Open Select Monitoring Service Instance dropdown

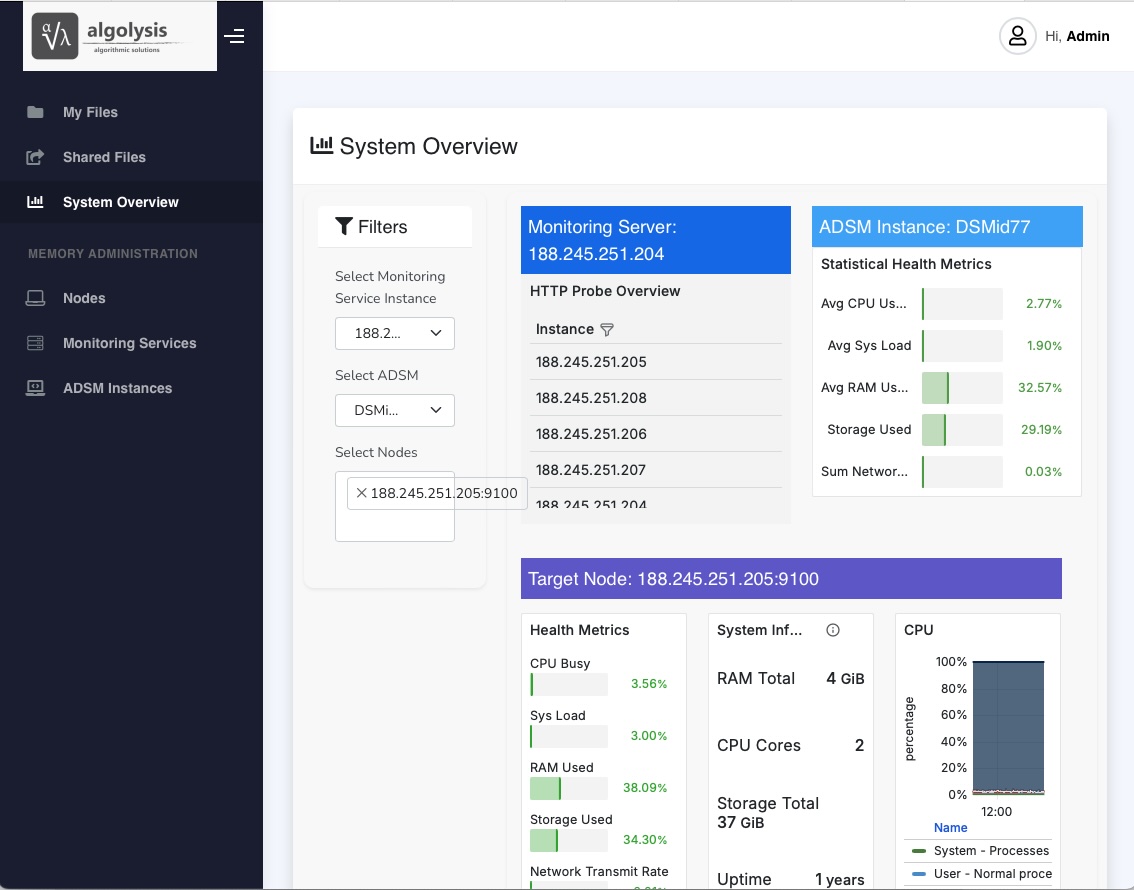(394, 333)
